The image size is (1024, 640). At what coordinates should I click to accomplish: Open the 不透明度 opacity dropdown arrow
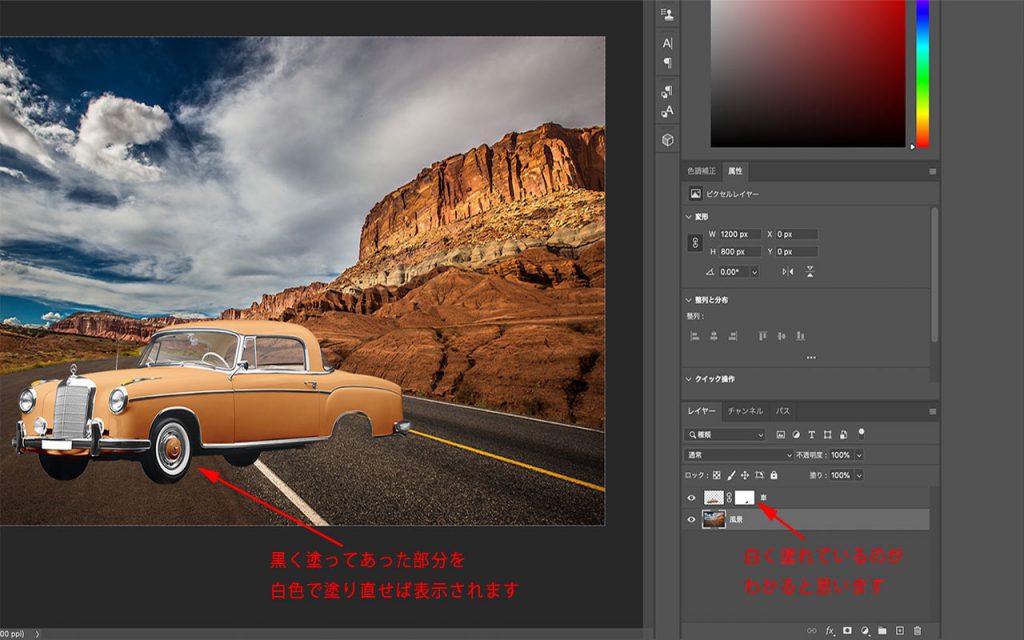859,455
